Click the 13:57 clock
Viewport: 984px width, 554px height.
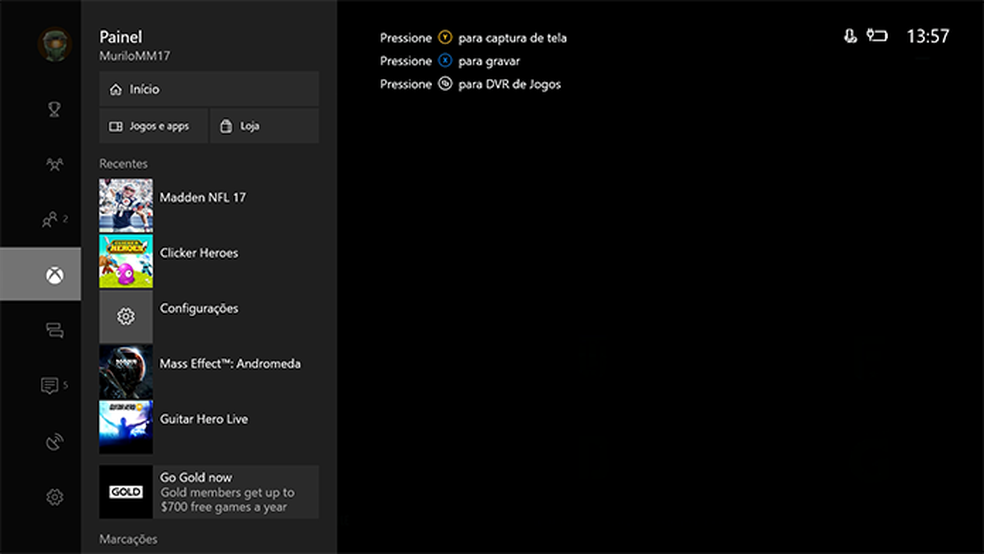point(928,36)
